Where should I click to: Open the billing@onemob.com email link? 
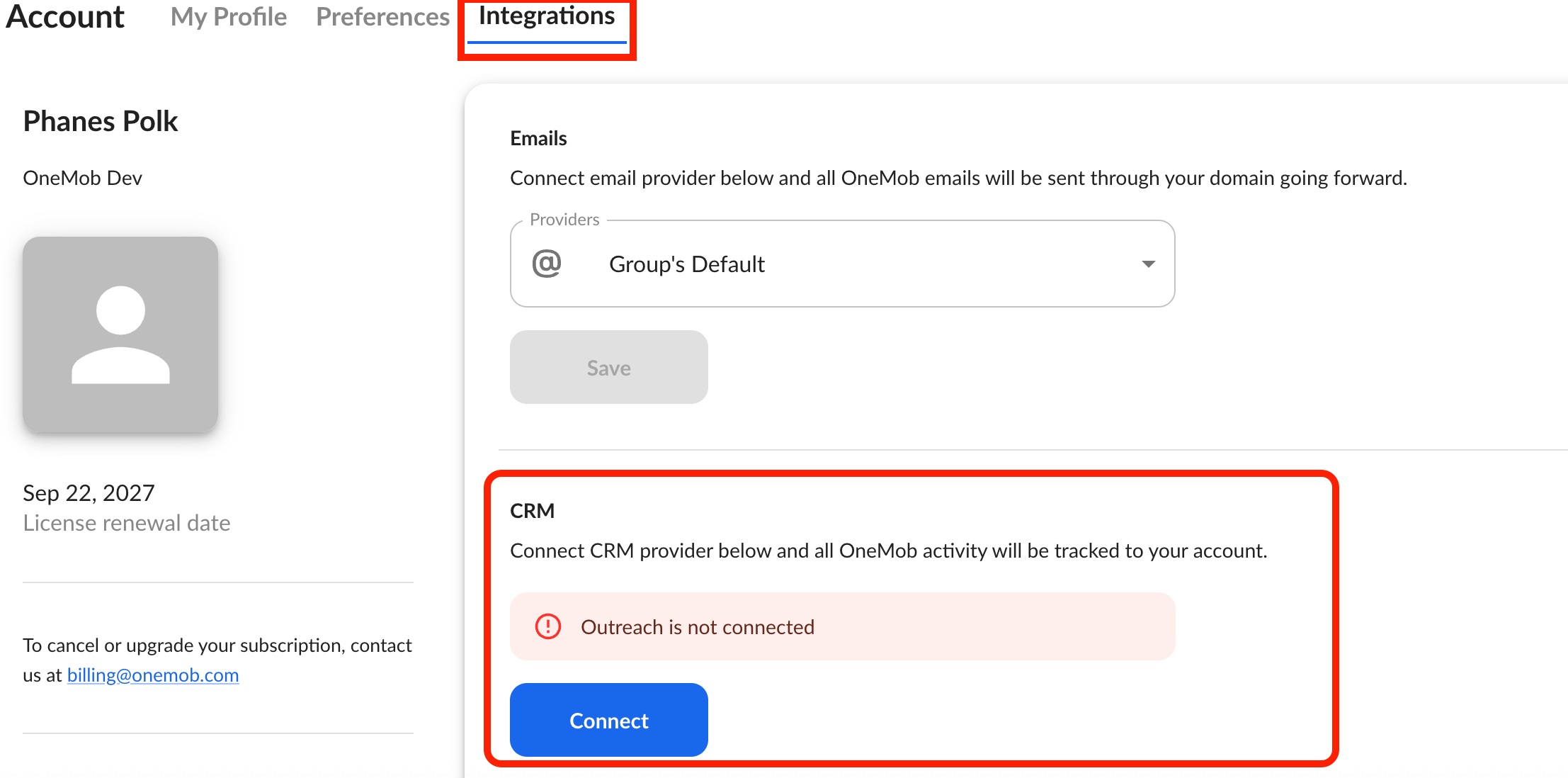(x=153, y=675)
